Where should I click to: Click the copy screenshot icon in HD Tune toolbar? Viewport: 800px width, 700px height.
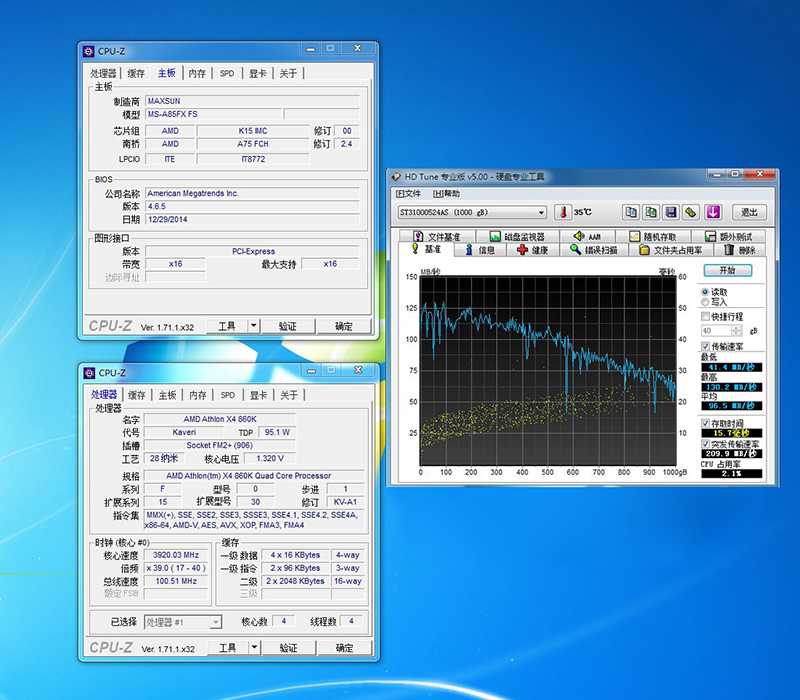[651, 212]
